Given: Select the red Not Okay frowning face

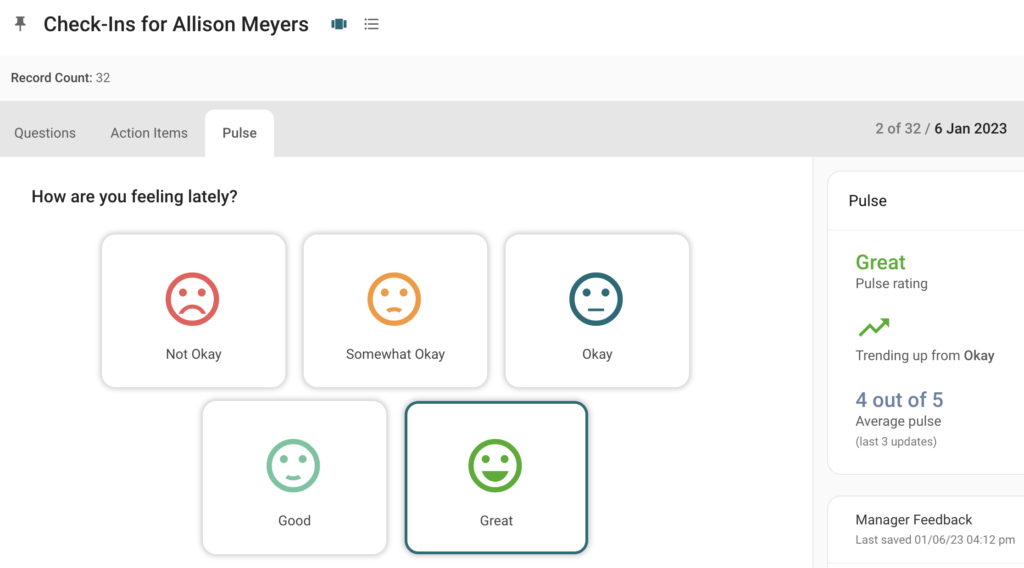Looking at the screenshot, I should [192, 299].
